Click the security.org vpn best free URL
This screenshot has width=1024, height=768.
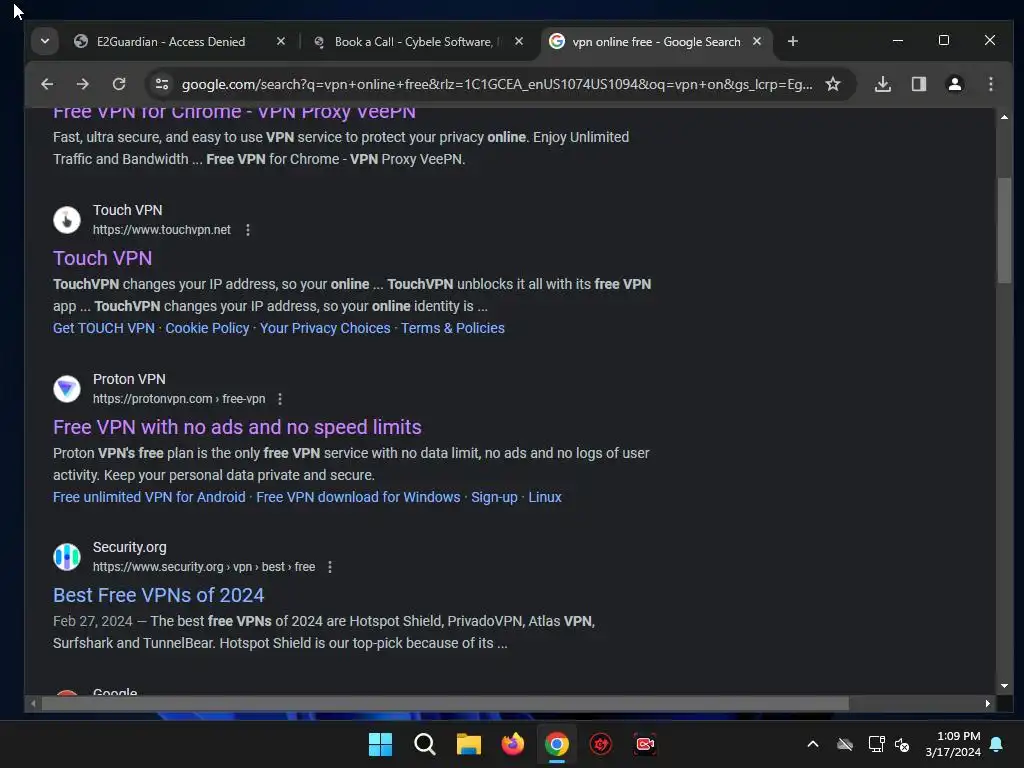204,567
